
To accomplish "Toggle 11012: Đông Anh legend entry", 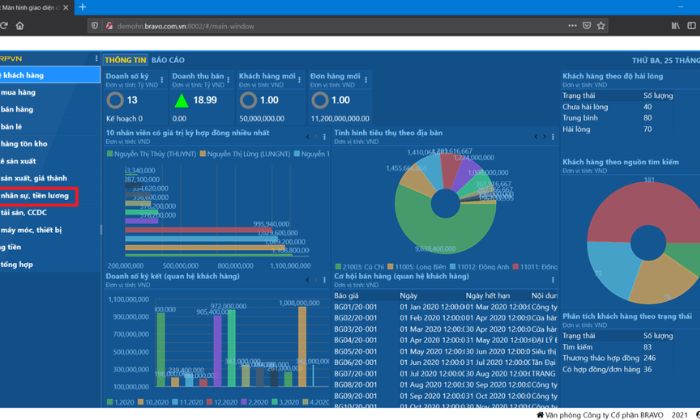I will [x=479, y=267].
